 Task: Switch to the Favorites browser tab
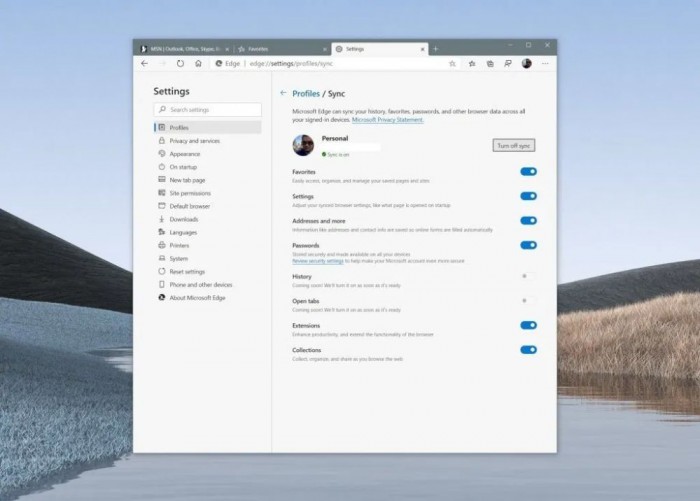[280, 48]
